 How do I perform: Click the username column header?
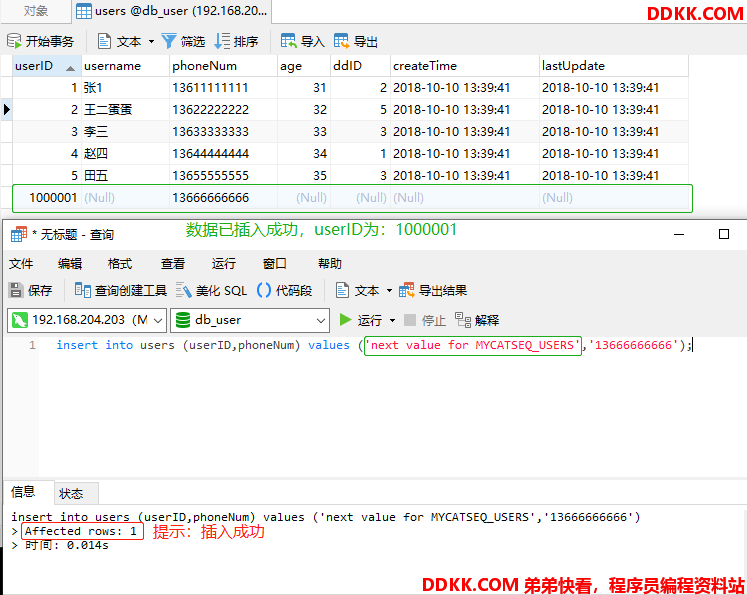coord(125,66)
